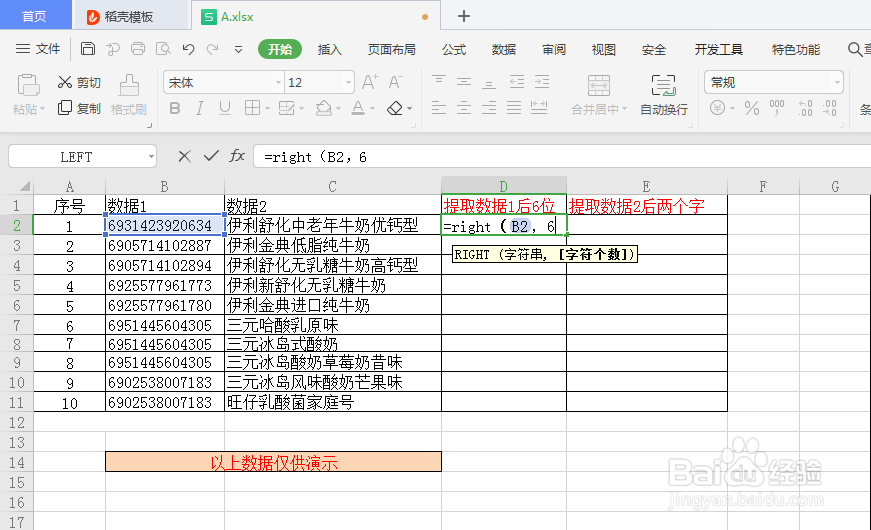Open Merge and Center dropdown arrow
The image size is (871, 530).
click(x=624, y=109)
